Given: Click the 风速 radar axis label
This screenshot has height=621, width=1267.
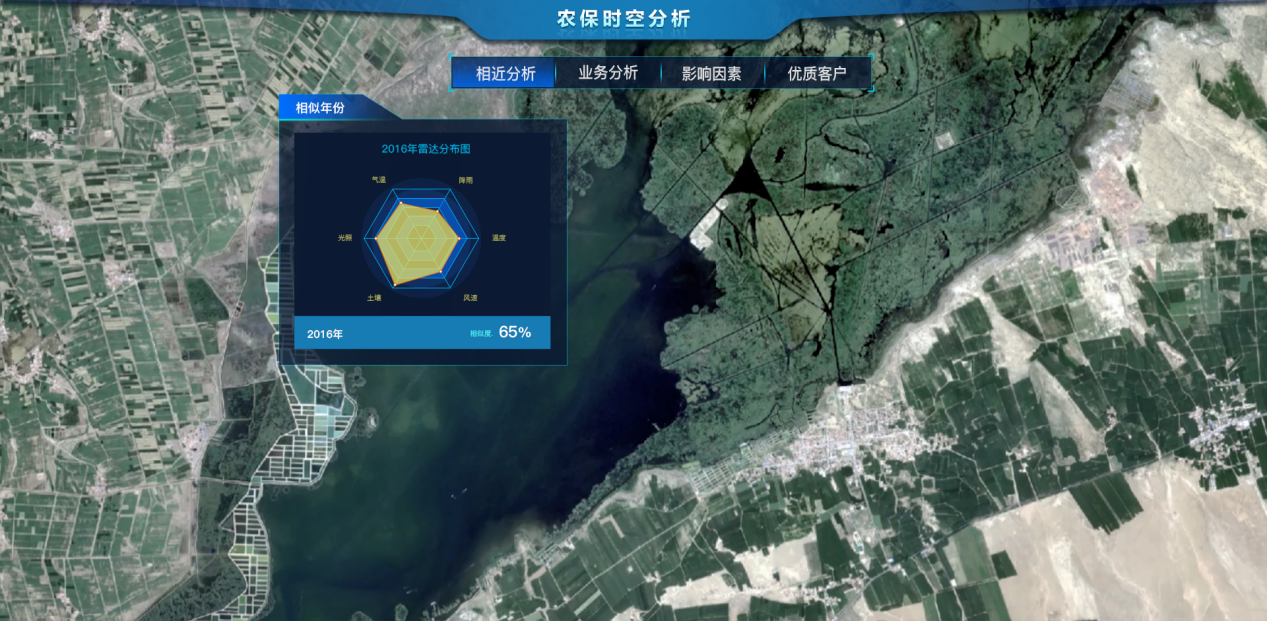Looking at the screenshot, I should click(x=470, y=298).
